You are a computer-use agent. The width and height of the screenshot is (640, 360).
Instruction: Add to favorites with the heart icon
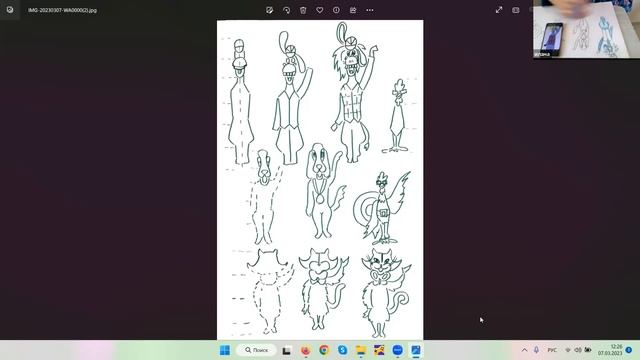pyautogui.click(x=320, y=10)
